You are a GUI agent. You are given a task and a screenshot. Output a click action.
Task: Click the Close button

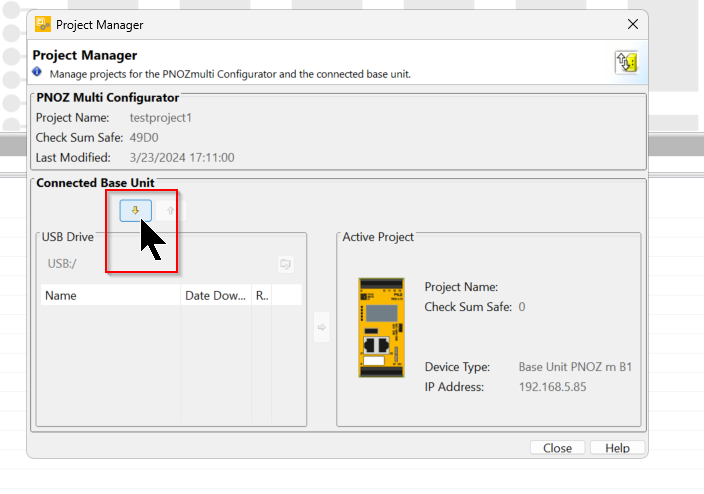pyautogui.click(x=557, y=448)
